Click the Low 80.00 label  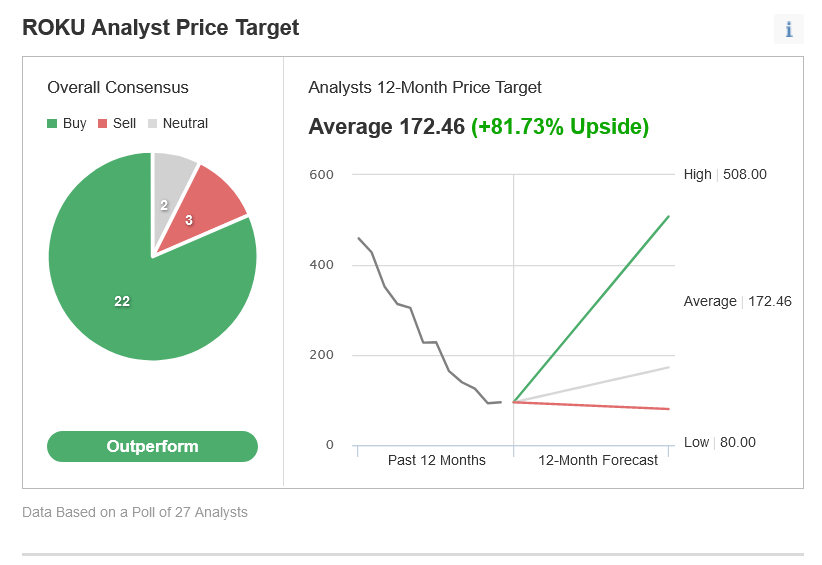click(x=720, y=442)
